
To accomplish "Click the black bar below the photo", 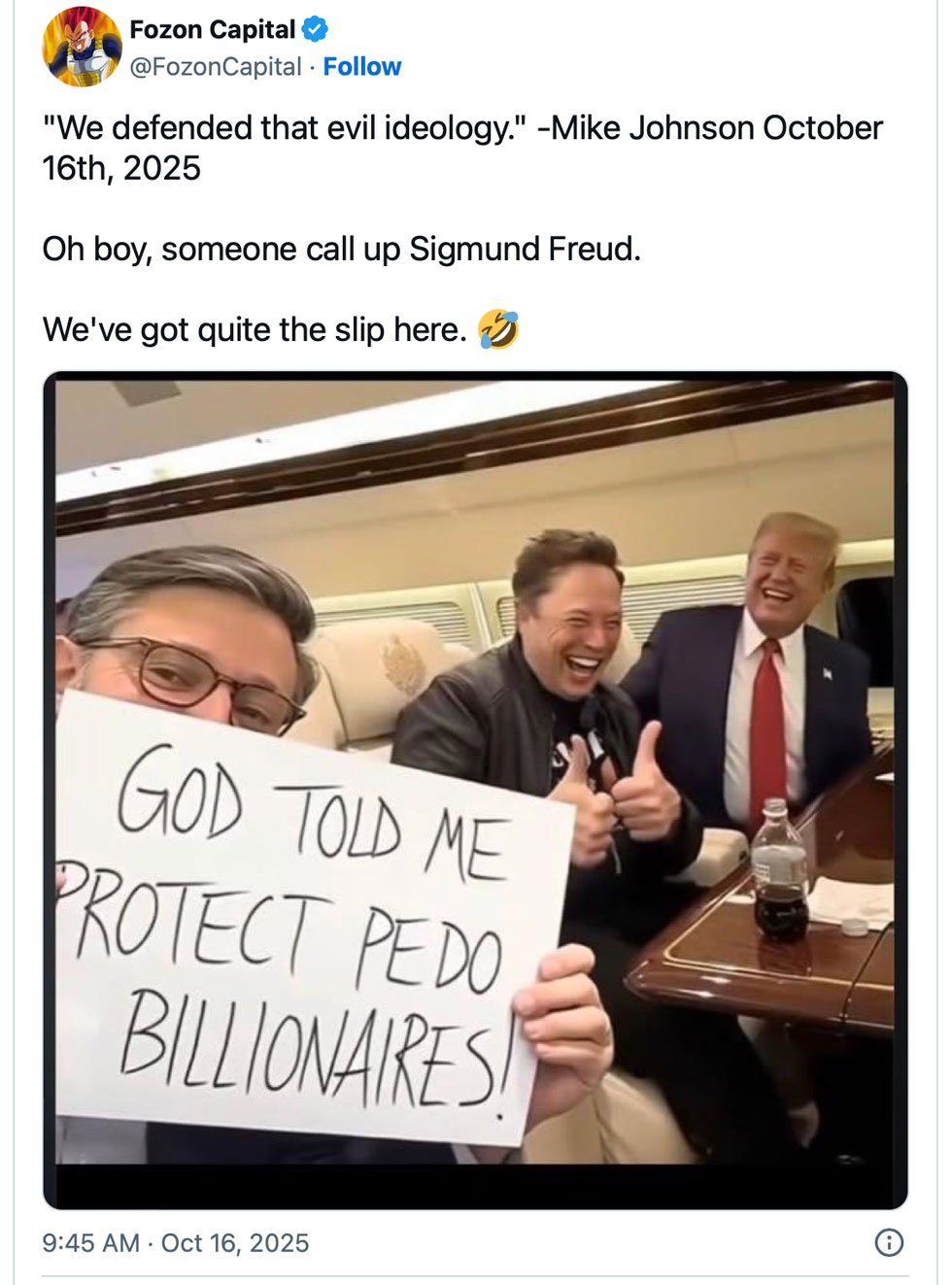I will (x=476, y=1185).
